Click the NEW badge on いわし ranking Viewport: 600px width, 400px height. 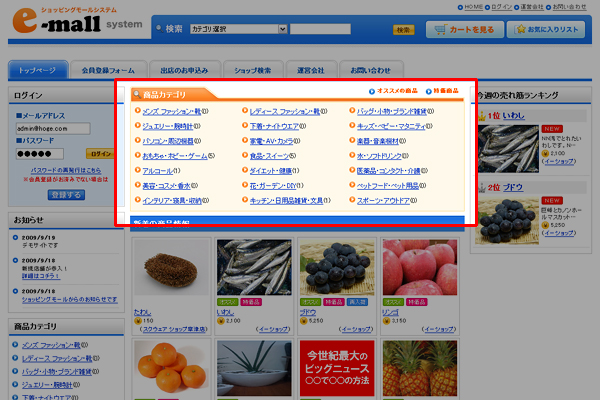click(x=552, y=130)
